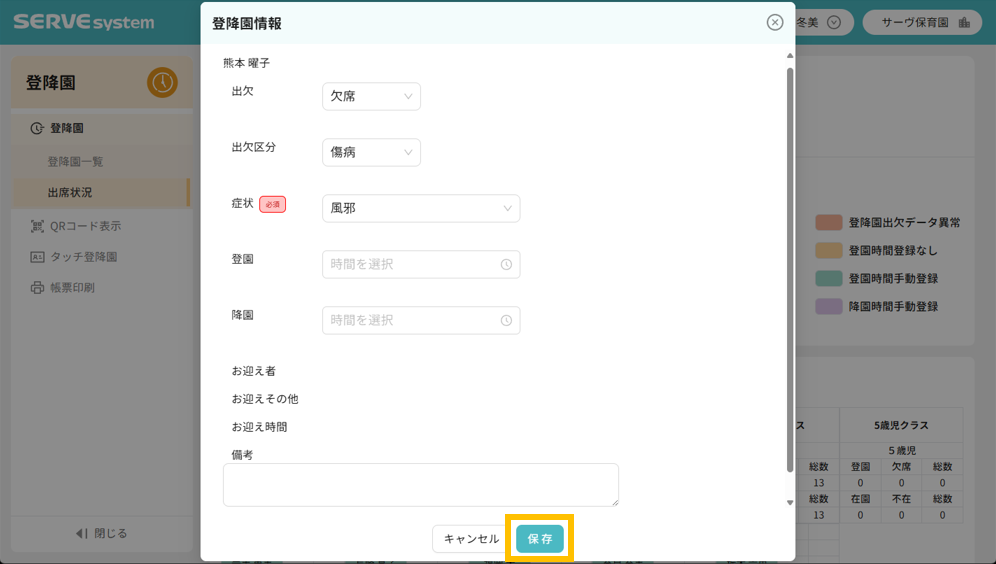Open the 出欠区分 dropdown showing 傷病

pyautogui.click(x=371, y=152)
